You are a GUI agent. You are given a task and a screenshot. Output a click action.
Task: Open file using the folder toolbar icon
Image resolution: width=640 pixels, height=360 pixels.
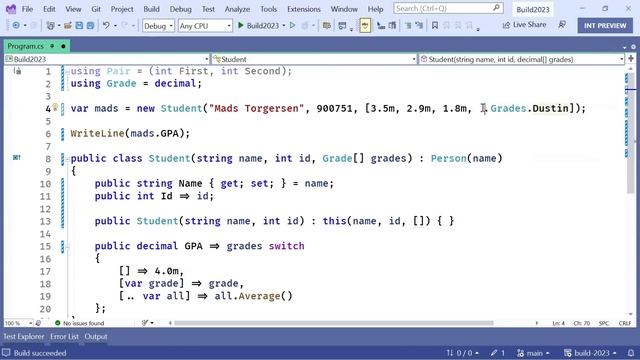pos(68,25)
